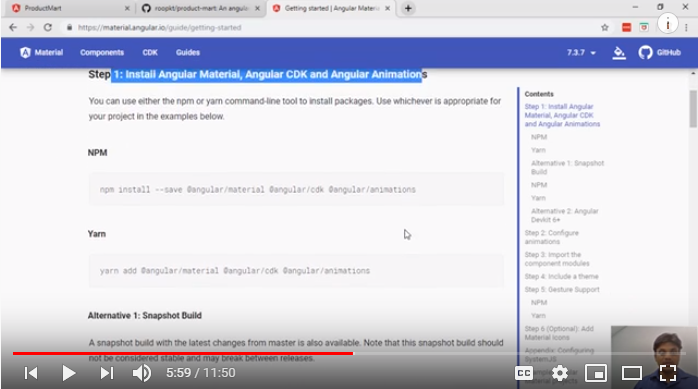Click the browser back arrow
The height and width of the screenshot is (389, 698).
pyautogui.click(x=13, y=28)
